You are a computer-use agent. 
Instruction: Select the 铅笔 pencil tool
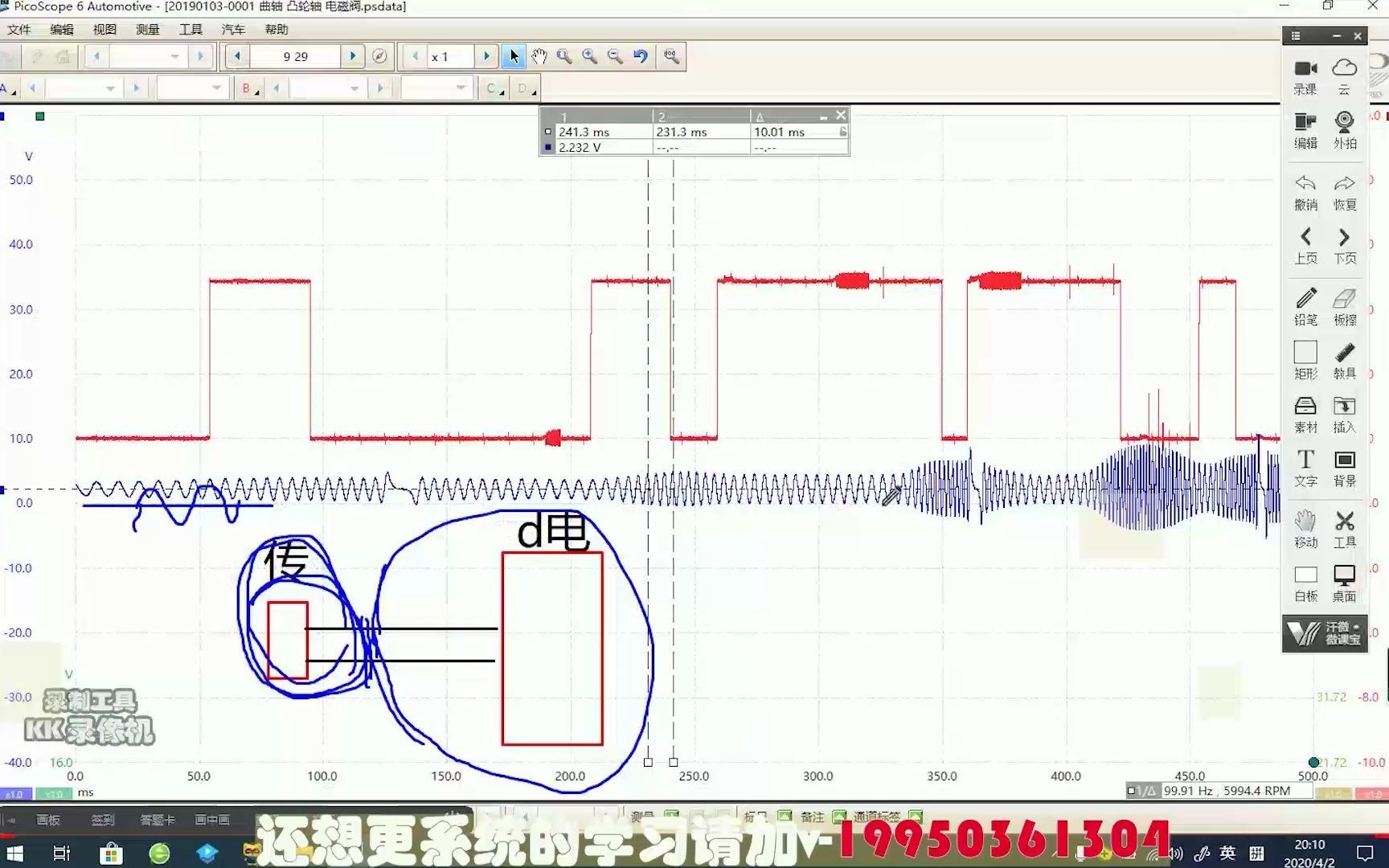tap(1305, 308)
